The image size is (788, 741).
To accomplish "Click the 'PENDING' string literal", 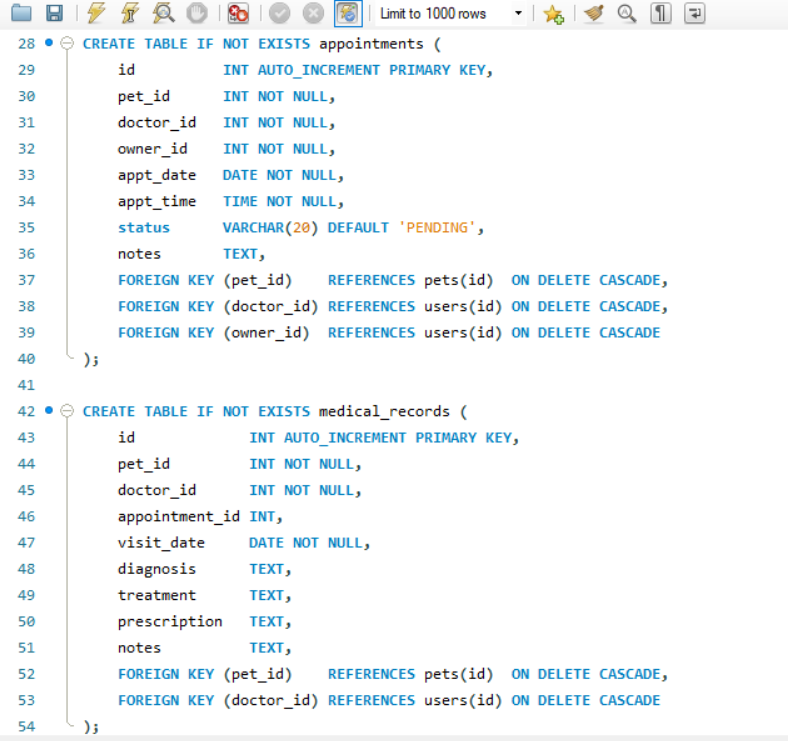I will (436, 227).
